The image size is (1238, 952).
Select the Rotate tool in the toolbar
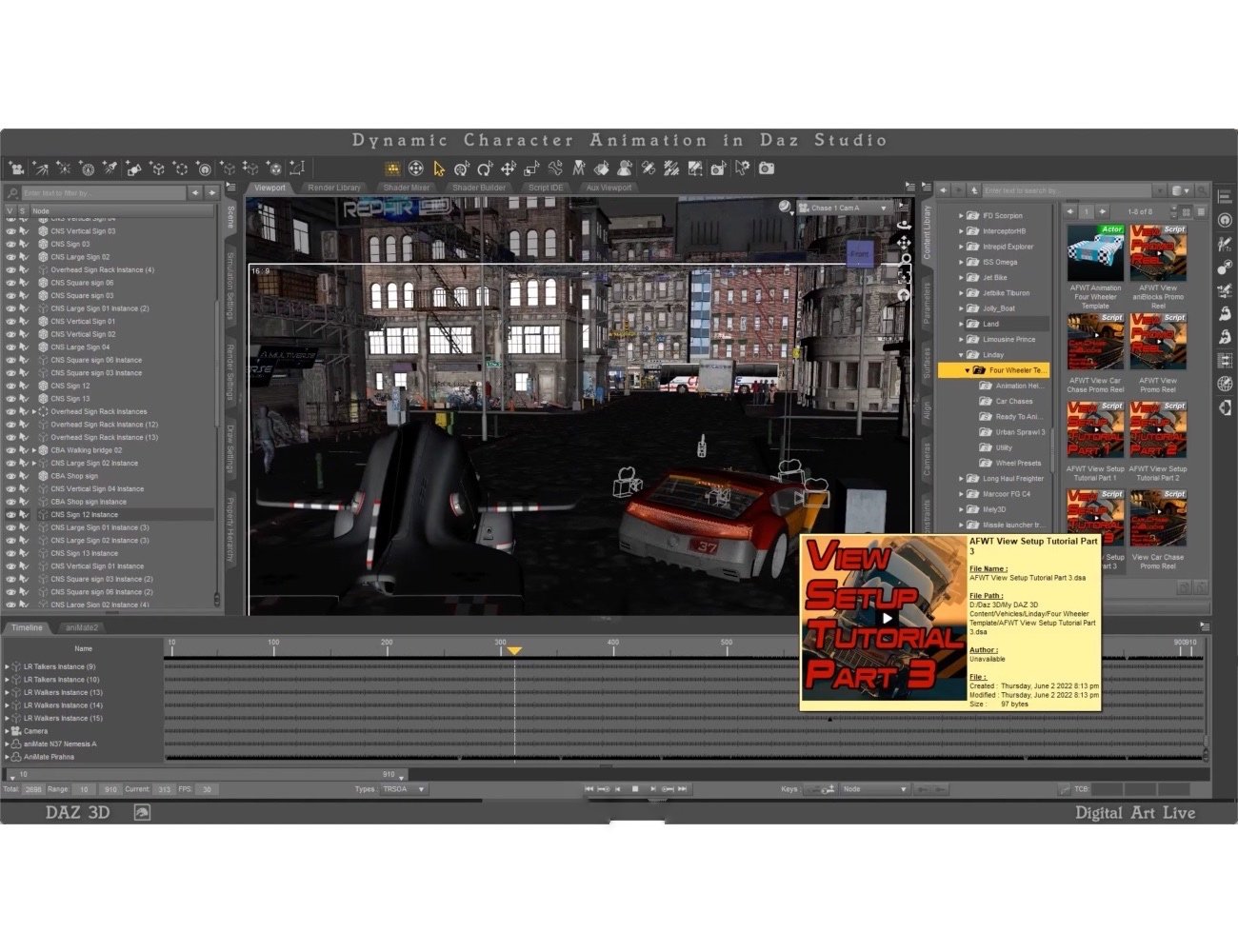tap(486, 169)
